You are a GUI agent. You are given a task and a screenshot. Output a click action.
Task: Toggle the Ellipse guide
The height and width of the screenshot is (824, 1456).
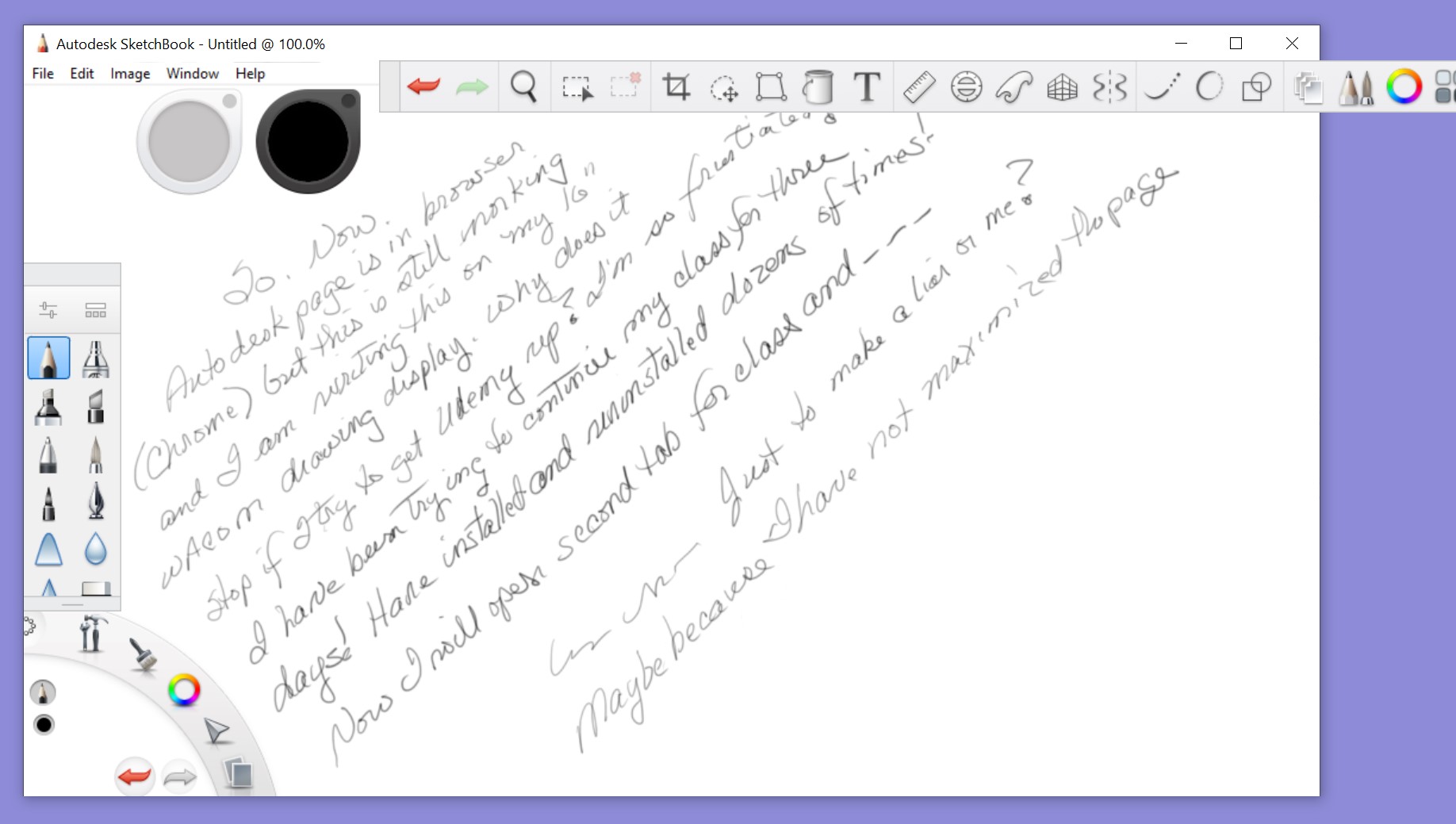click(x=966, y=87)
